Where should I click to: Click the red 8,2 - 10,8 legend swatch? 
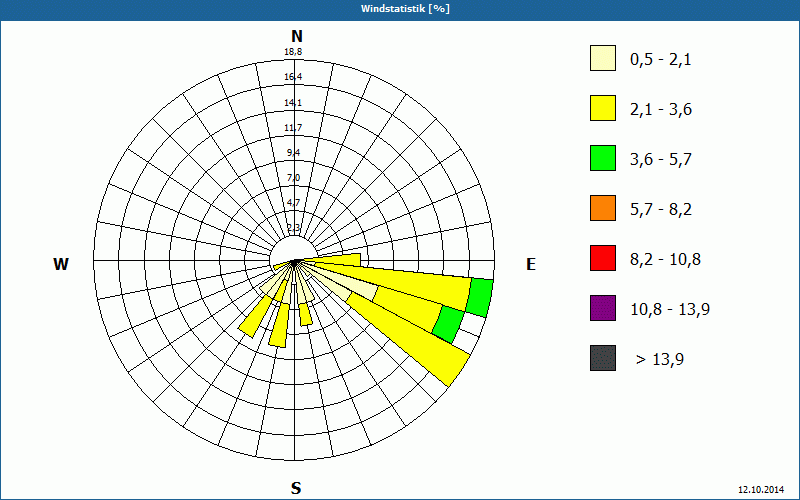coord(603,258)
